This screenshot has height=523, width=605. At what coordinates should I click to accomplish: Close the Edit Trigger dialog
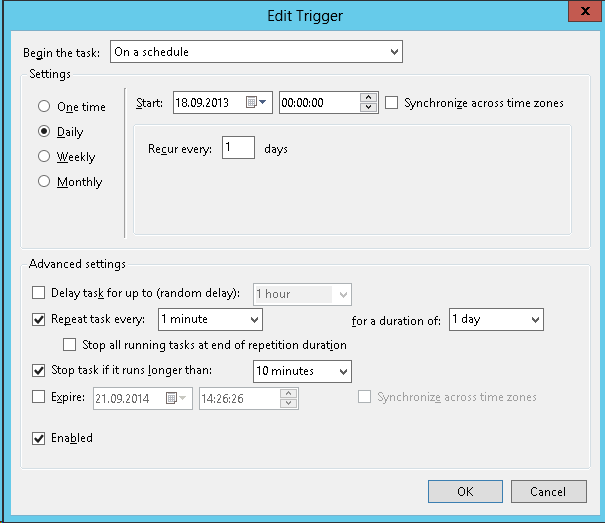[585, 11]
